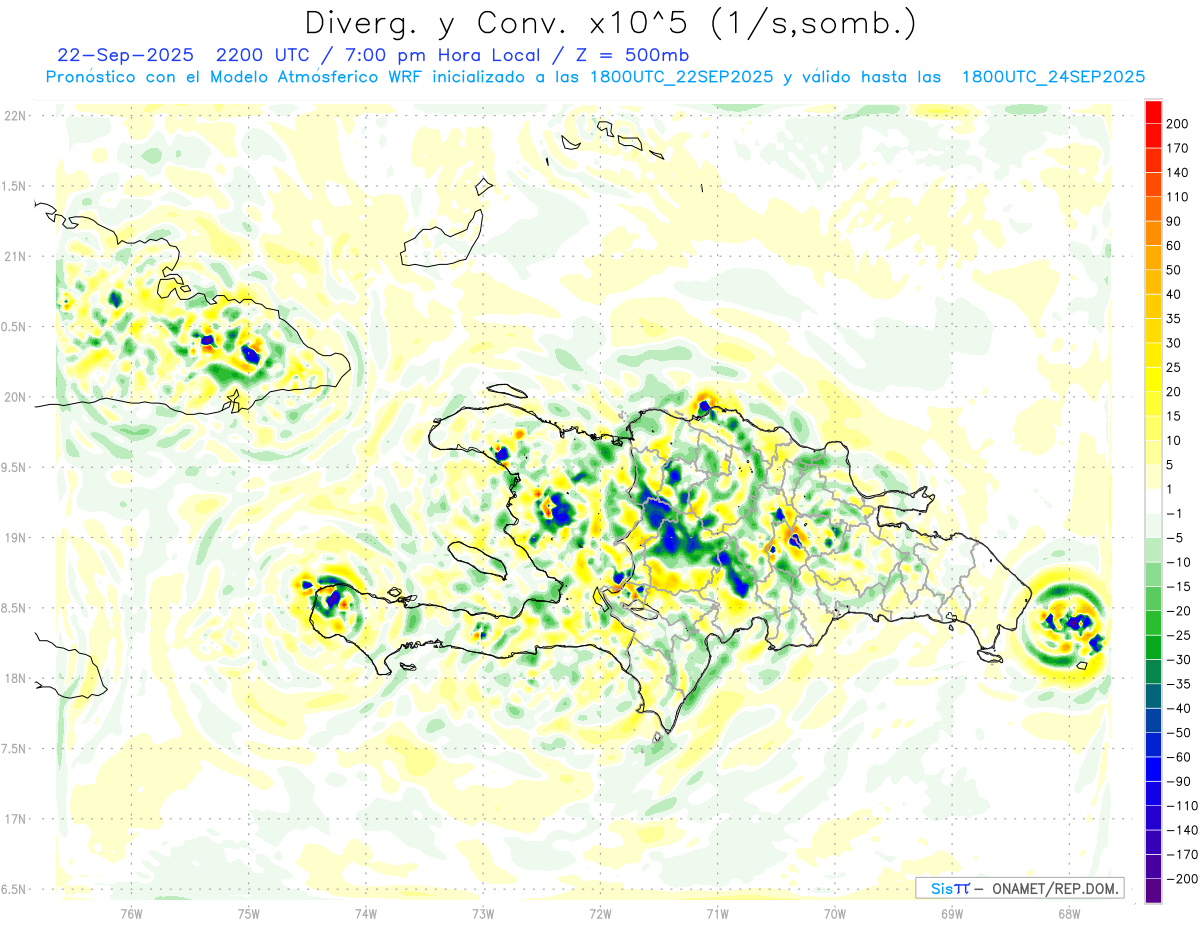Click the legend value '-200'
Viewport: 1200px width, 927px height.
click(x=1181, y=879)
